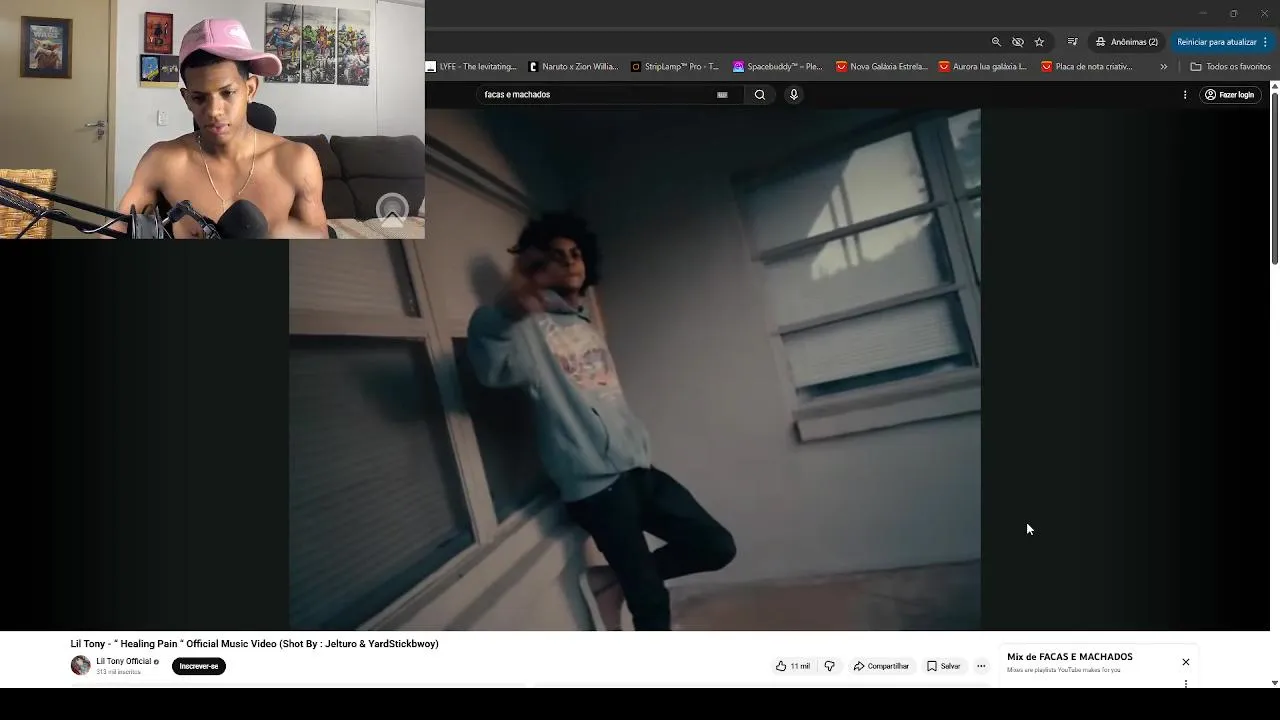This screenshot has width=1280, height=720.
Task: Click the '313 mil inscritos' subscriber count
Action: 118,672
